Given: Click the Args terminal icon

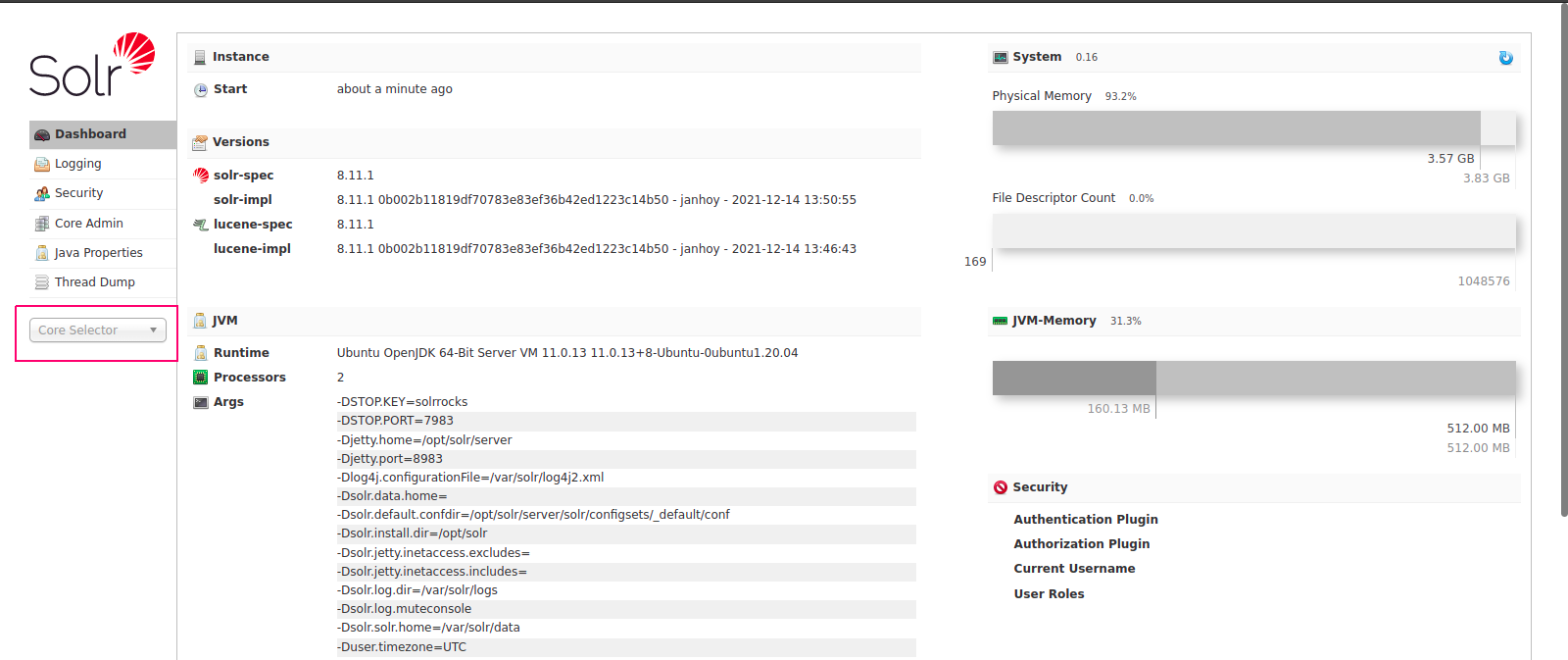Looking at the screenshot, I should click(x=201, y=402).
